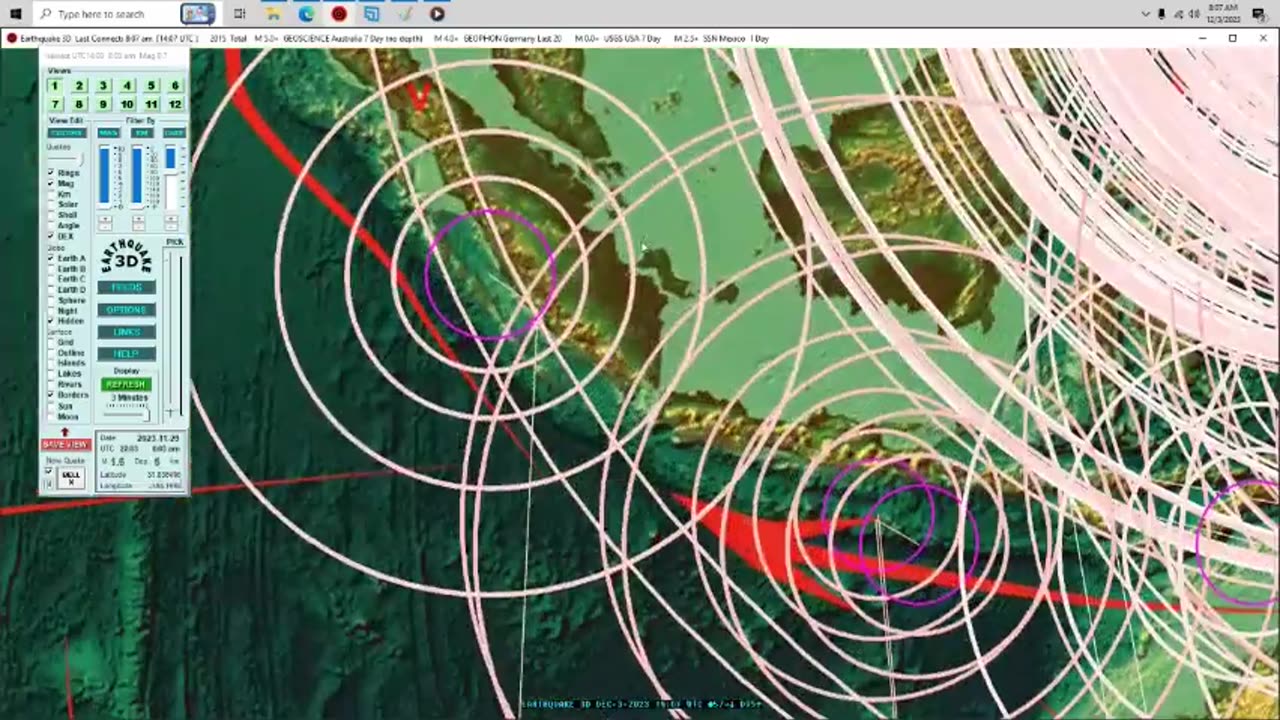Click the magenta quake circle over Sumatra
The width and height of the screenshot is (1280, 720).
491,275
